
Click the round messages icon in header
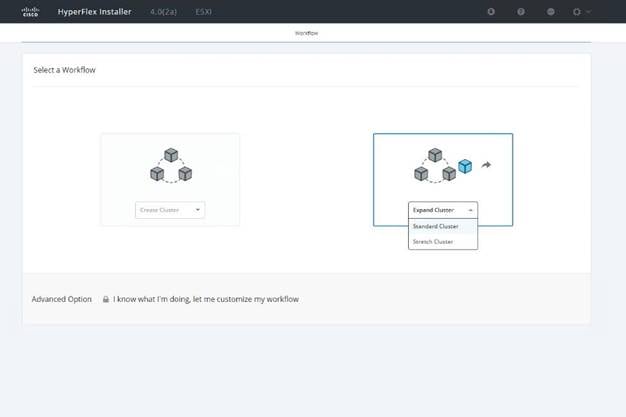click(x=551, y=12)
